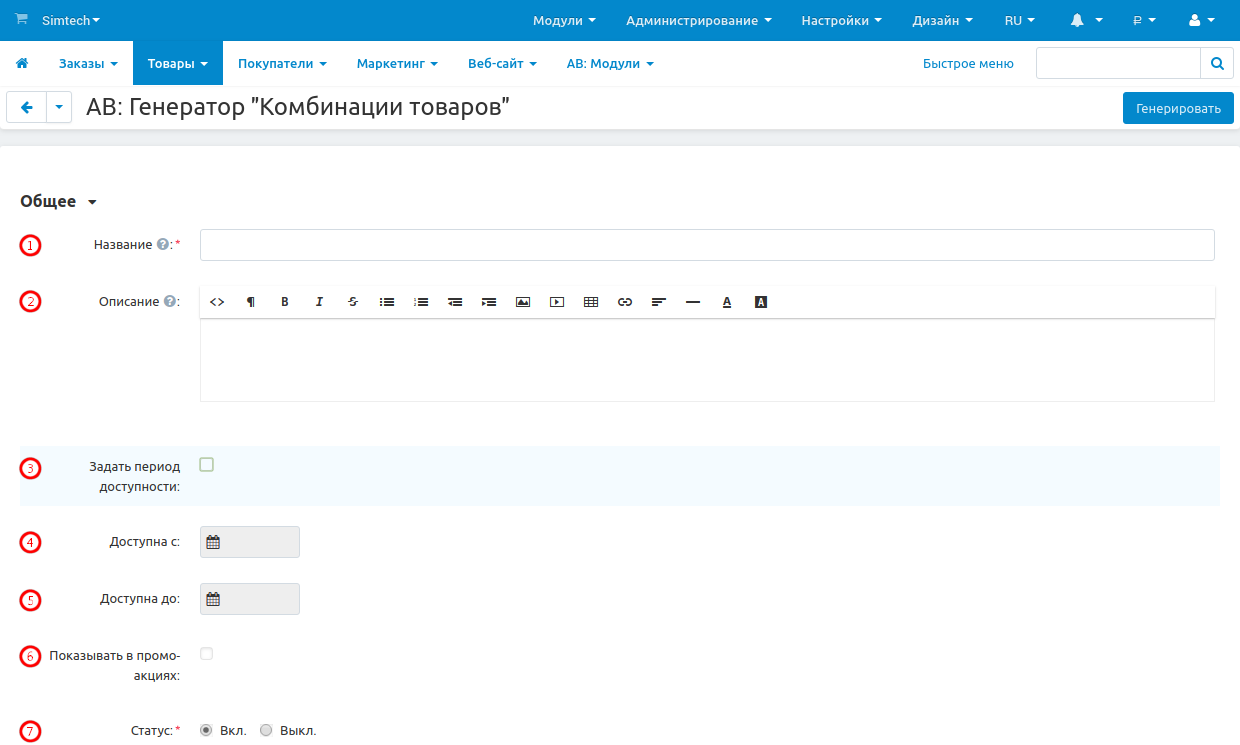
Task: Open the text background color picker
Action: point(761,302)
